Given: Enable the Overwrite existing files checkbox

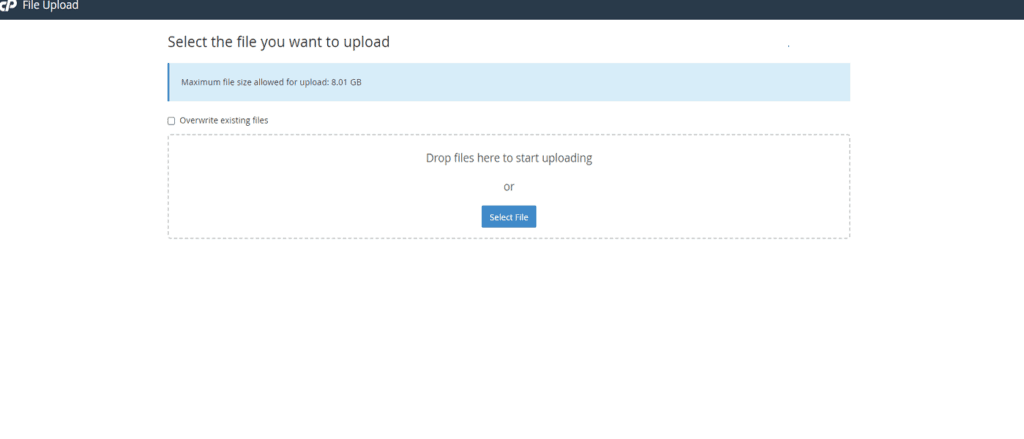Looking at the screenshot, I should tap(171, 121).
